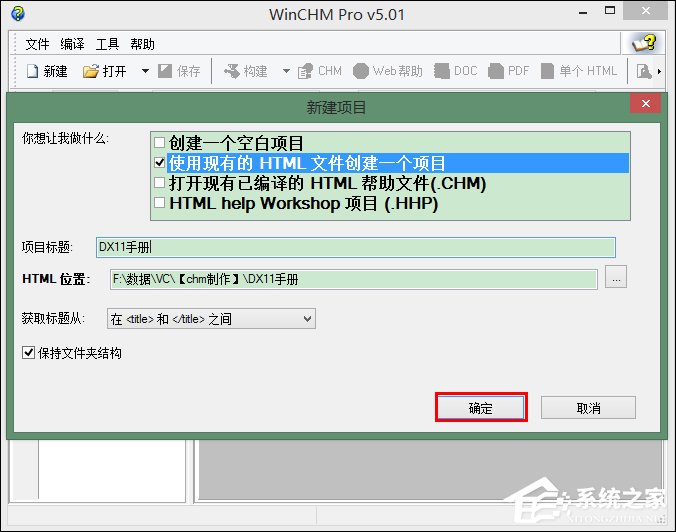Screen dimensions: 676x532
Task: Click the help book icon with question mark
Action: tap(644, 43)
